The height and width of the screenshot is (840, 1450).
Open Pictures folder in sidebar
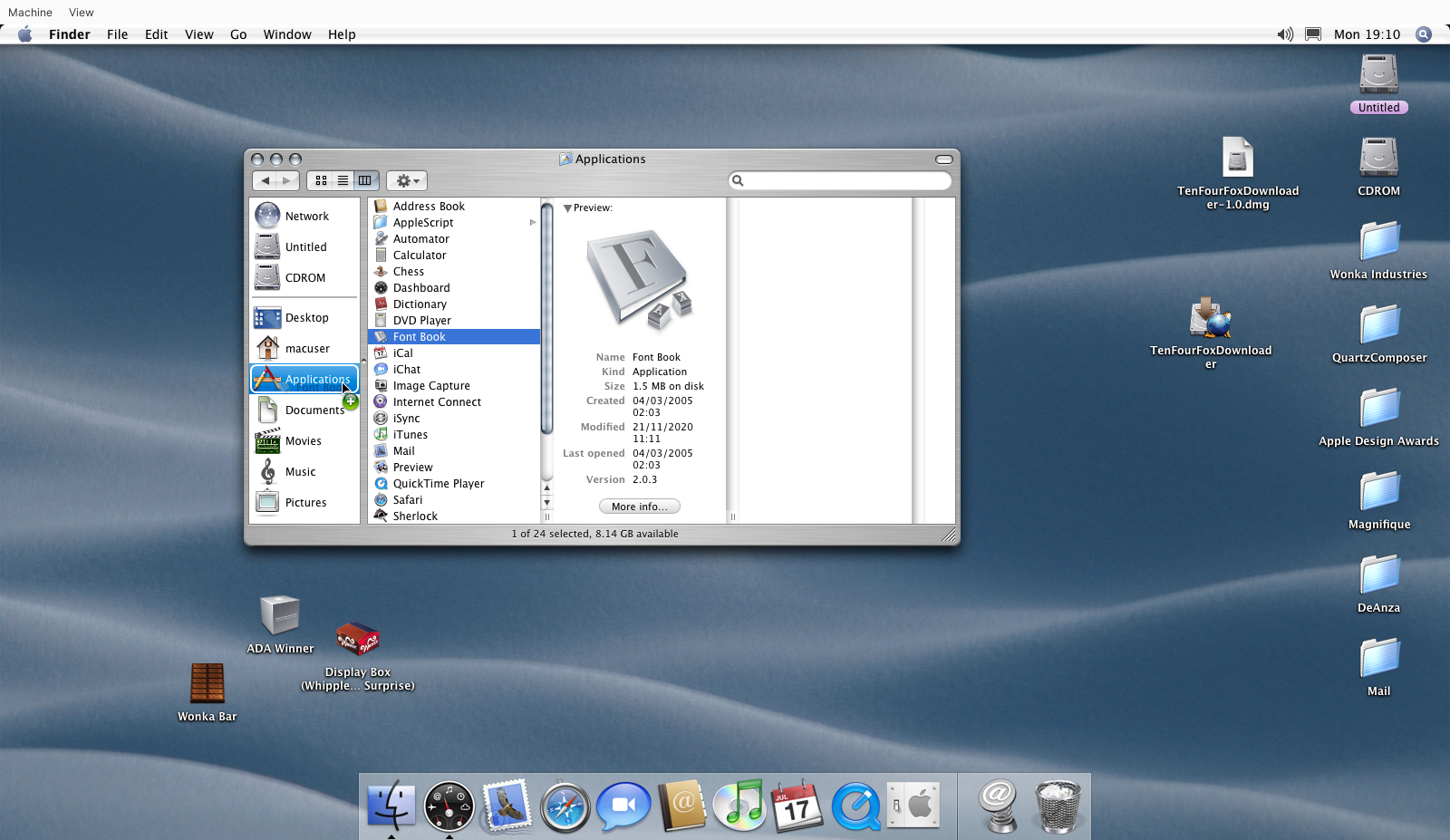[x=304, y=502]
